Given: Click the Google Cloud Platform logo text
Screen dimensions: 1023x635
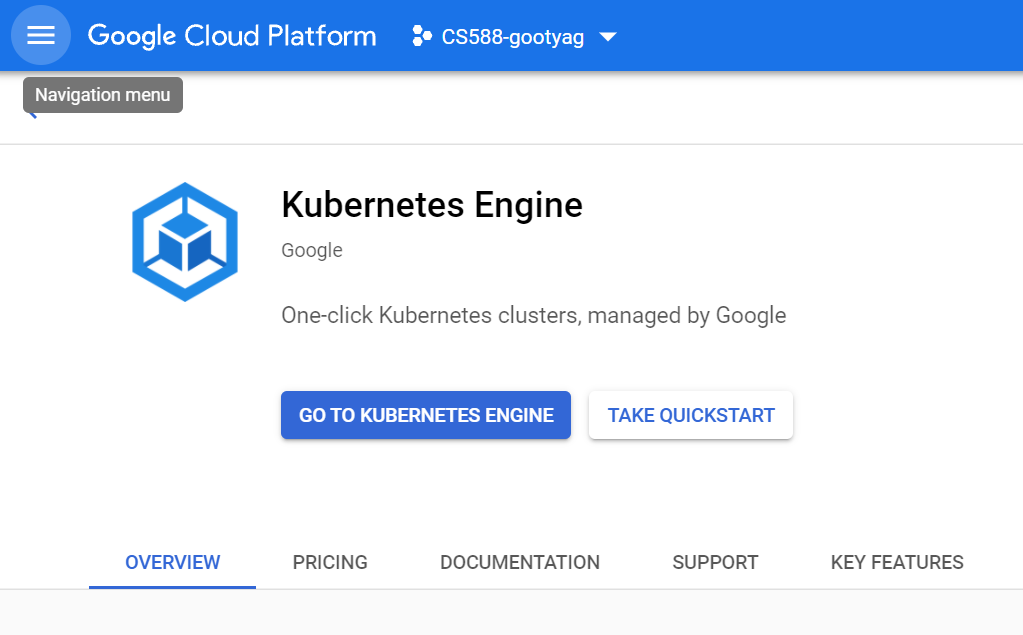Looking at the screenshot, I should click(232, 36).
